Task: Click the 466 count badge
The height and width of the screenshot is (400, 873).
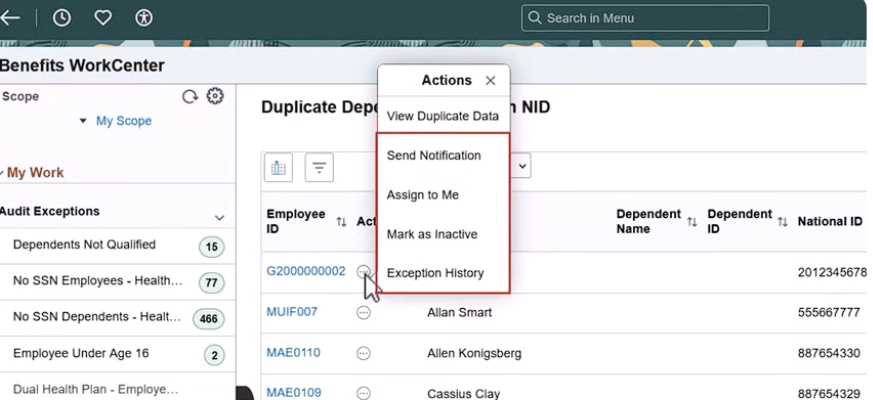Action: [x=209, y=319]
